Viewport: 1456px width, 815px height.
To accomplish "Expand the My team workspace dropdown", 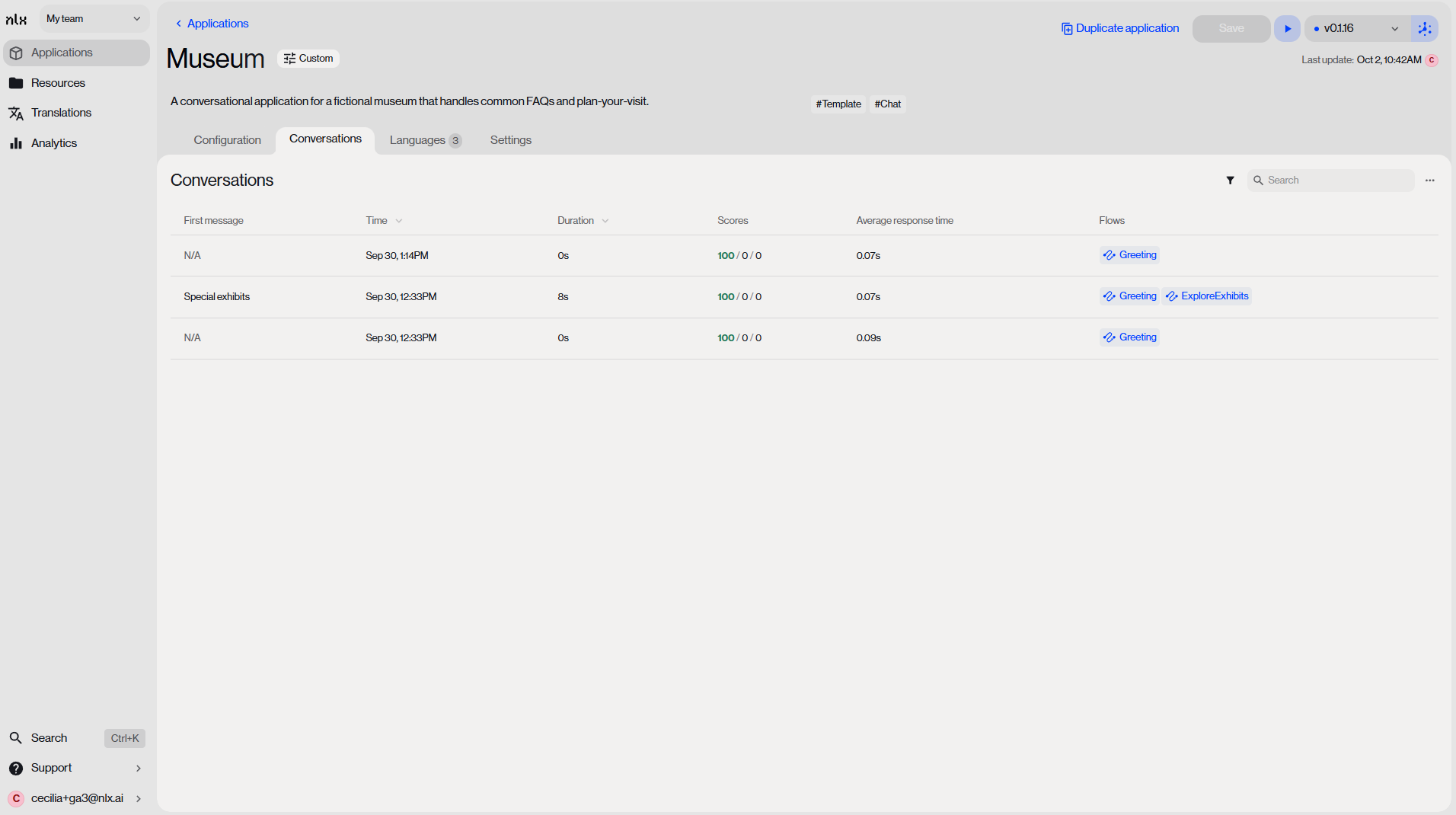I will [93, 19].
